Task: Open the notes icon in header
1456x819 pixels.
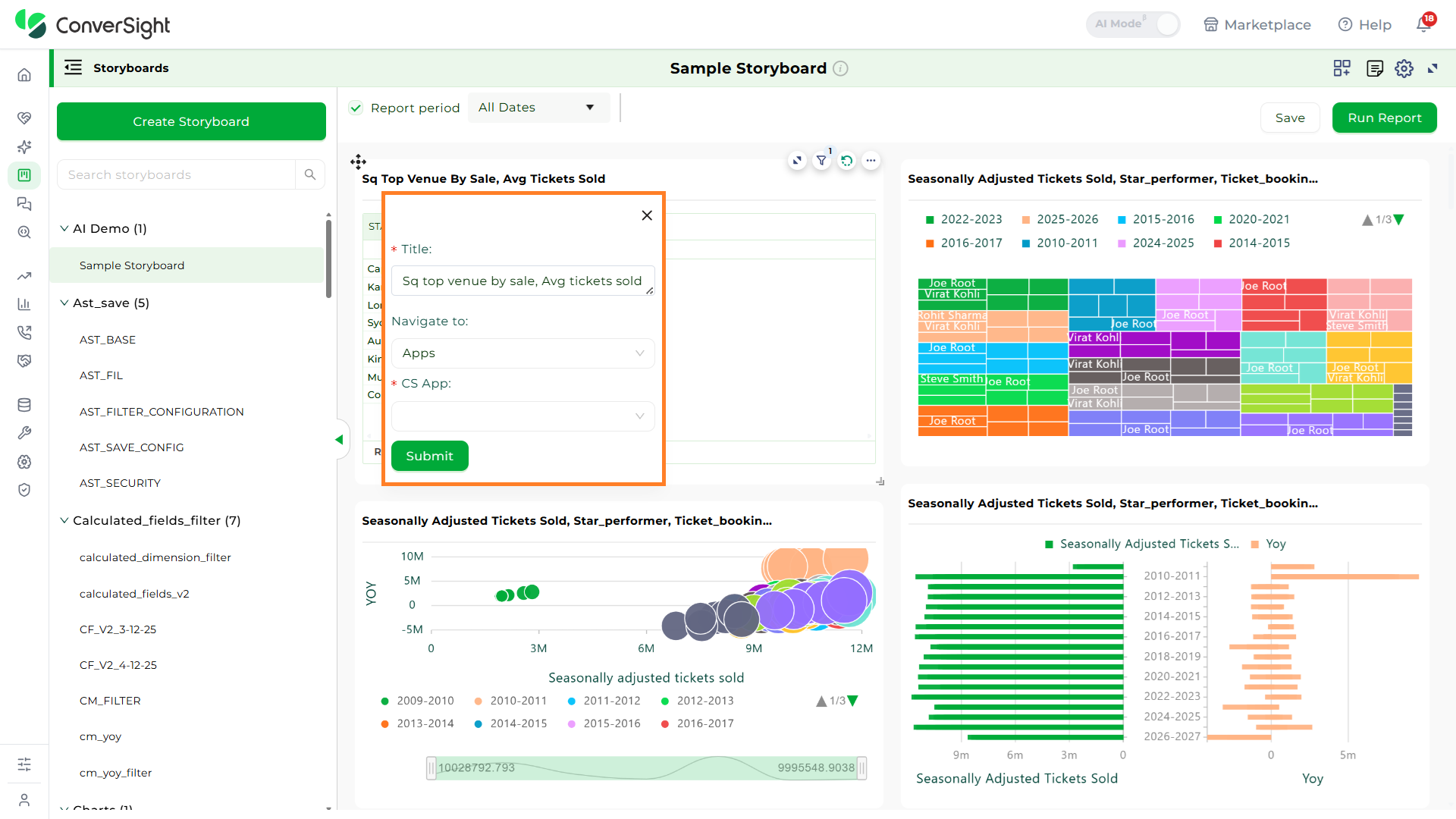Action: tap(1374, 68)
